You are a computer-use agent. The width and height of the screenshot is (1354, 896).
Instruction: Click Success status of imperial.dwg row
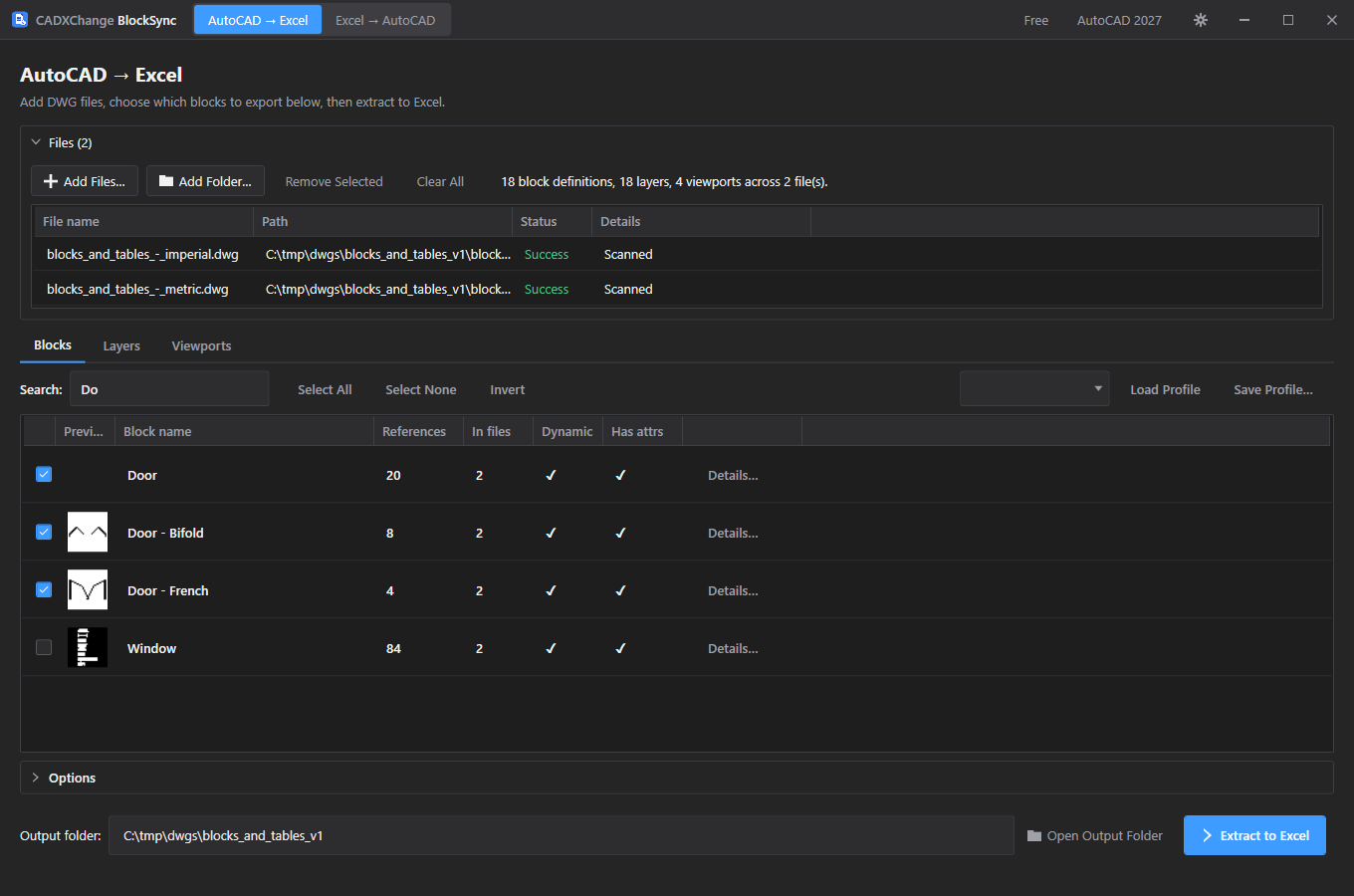547,254
